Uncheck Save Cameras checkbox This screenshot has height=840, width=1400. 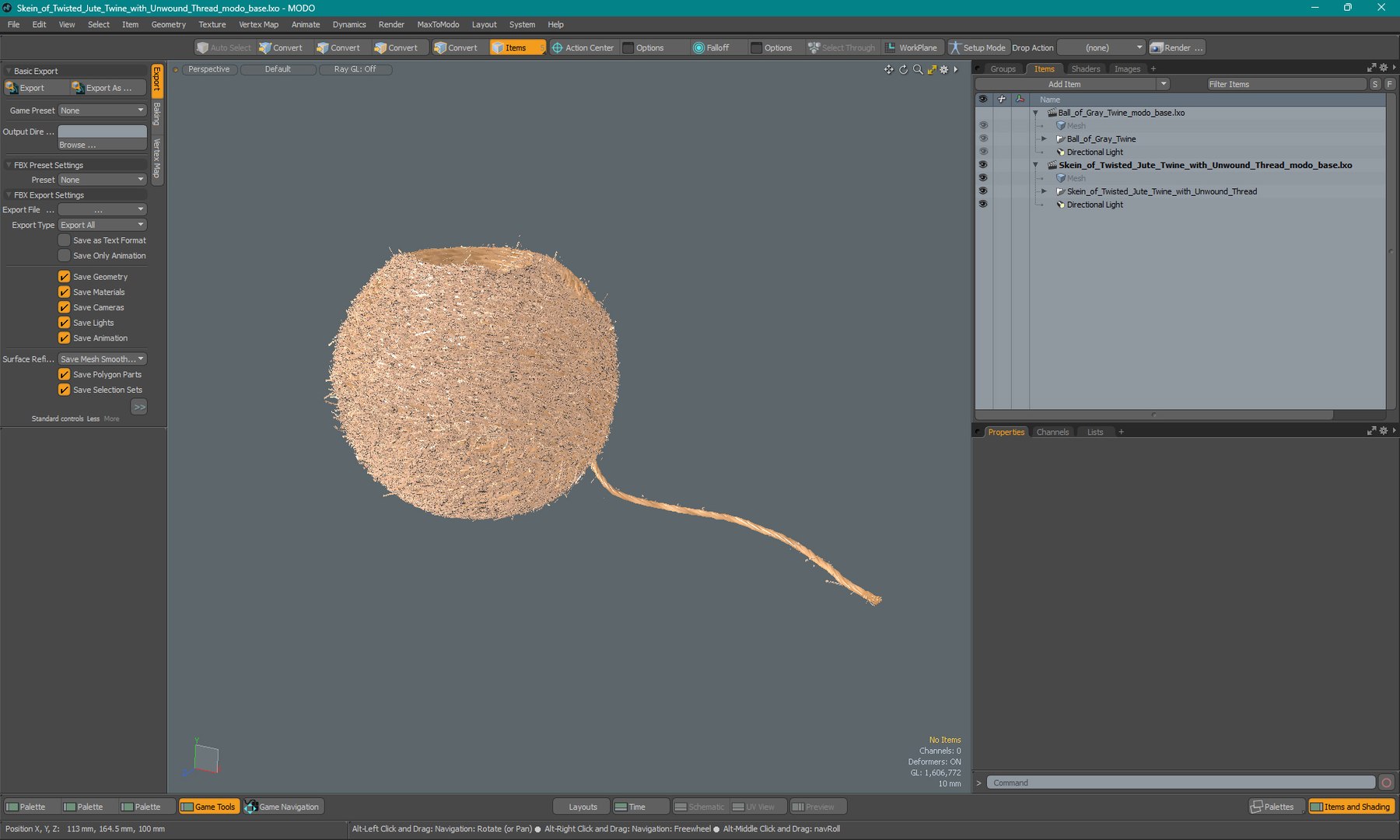pos(64,307)
